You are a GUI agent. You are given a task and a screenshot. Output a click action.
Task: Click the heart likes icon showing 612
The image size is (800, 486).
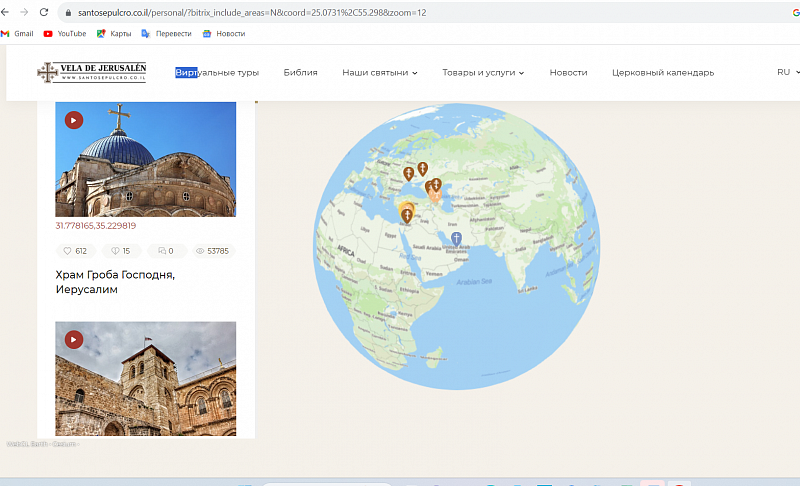[67, 251]
